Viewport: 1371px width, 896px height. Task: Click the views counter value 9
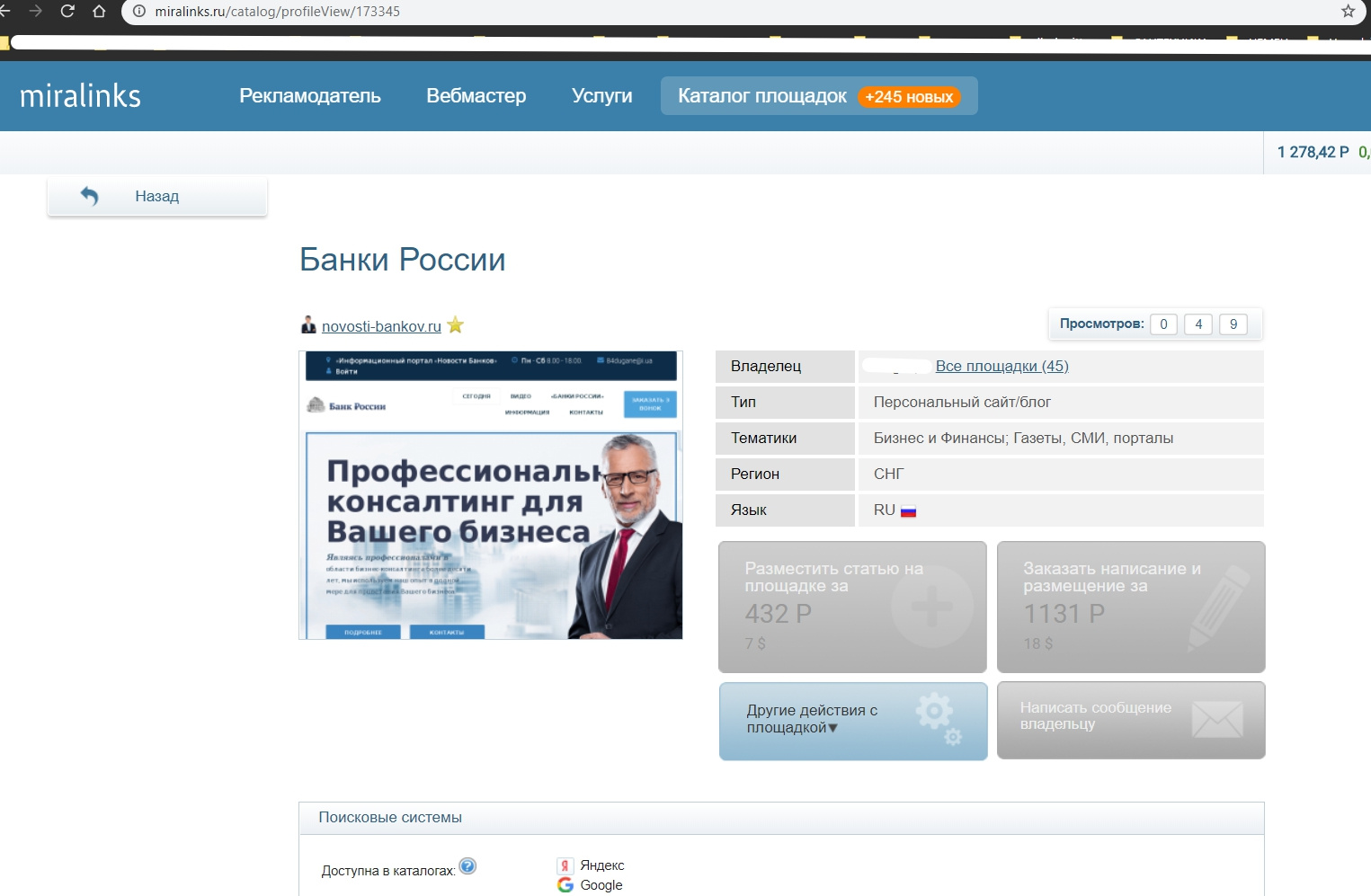1233,324
